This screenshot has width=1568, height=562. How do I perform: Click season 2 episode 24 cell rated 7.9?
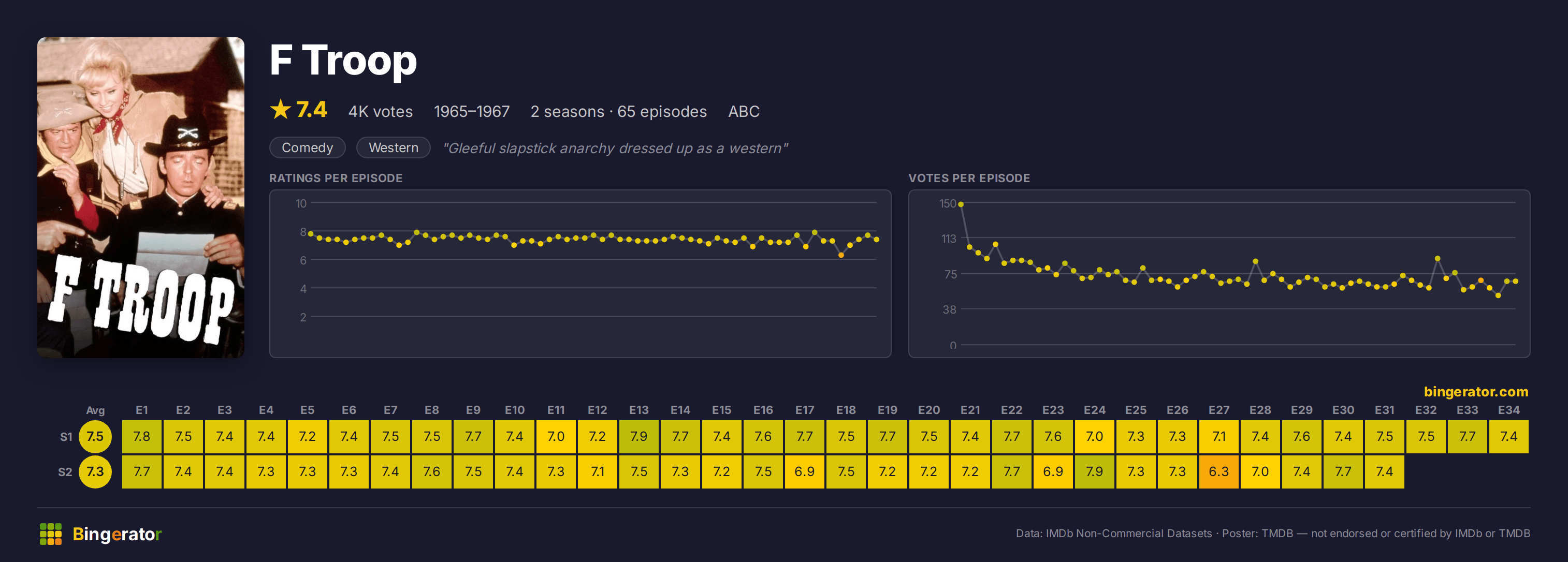coord(1094,471)
